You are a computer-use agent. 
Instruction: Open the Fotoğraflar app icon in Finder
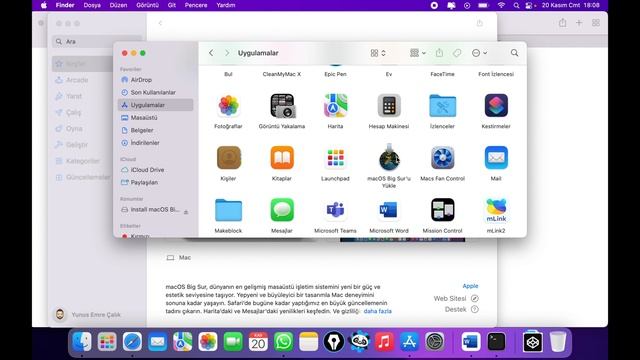228,106
